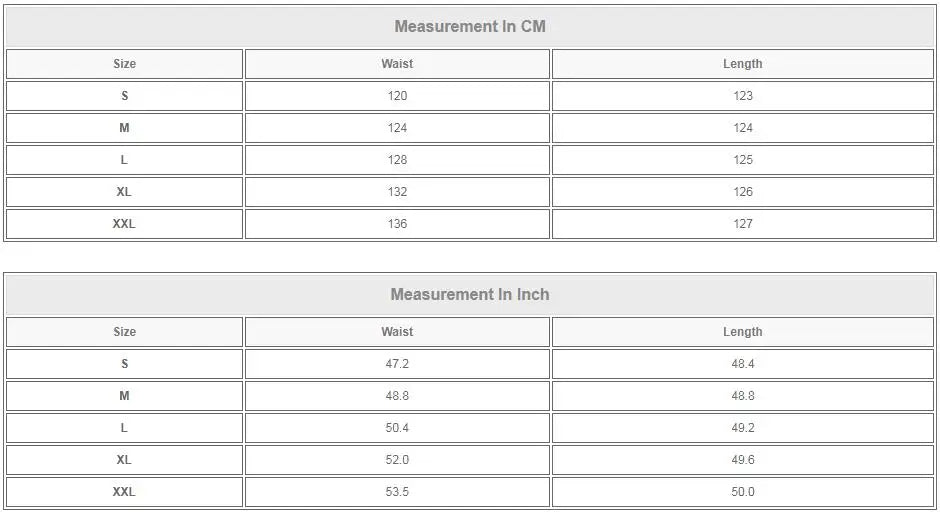940x512 pixels.
Task: Click length value 49.2 cell
Action: tap(742, 428)
